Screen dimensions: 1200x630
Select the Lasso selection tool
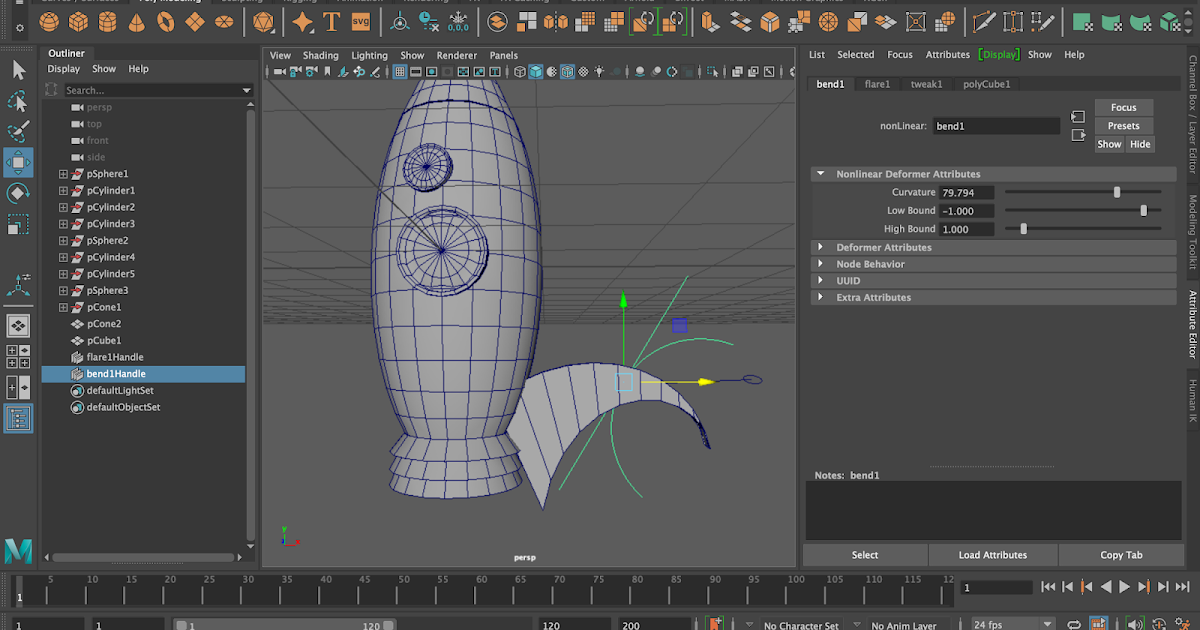(17, 101)
